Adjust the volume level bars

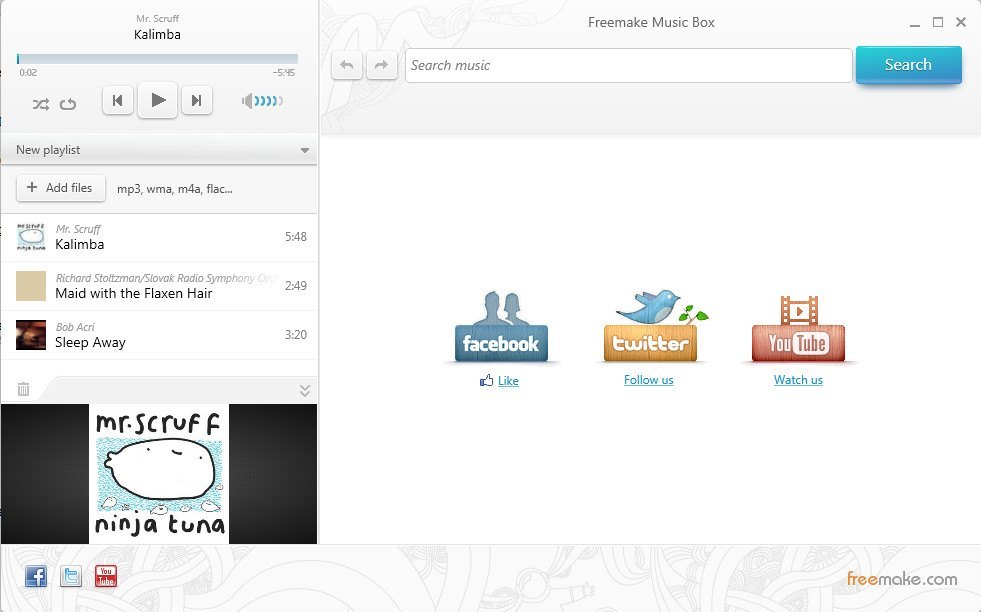click(268, 101)
